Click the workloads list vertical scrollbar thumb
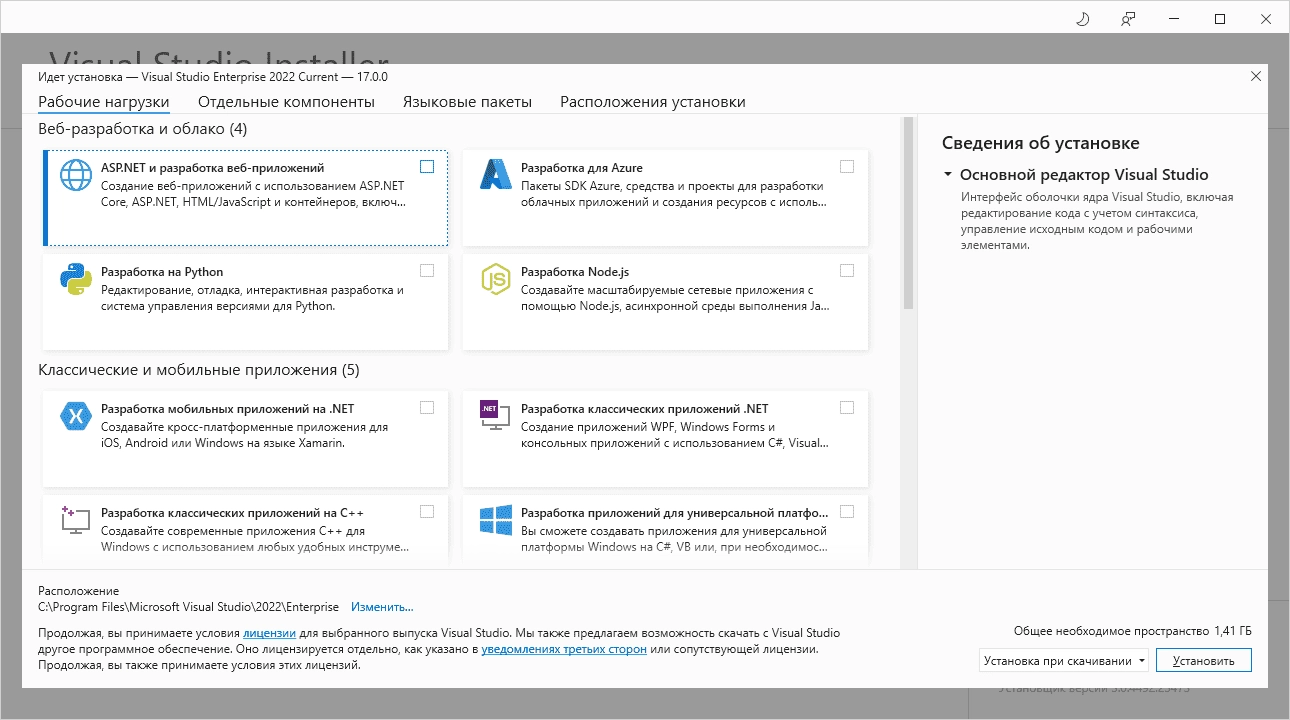Screen dimensions: 1290x720 pyautogui.click(x=908, y=213)
